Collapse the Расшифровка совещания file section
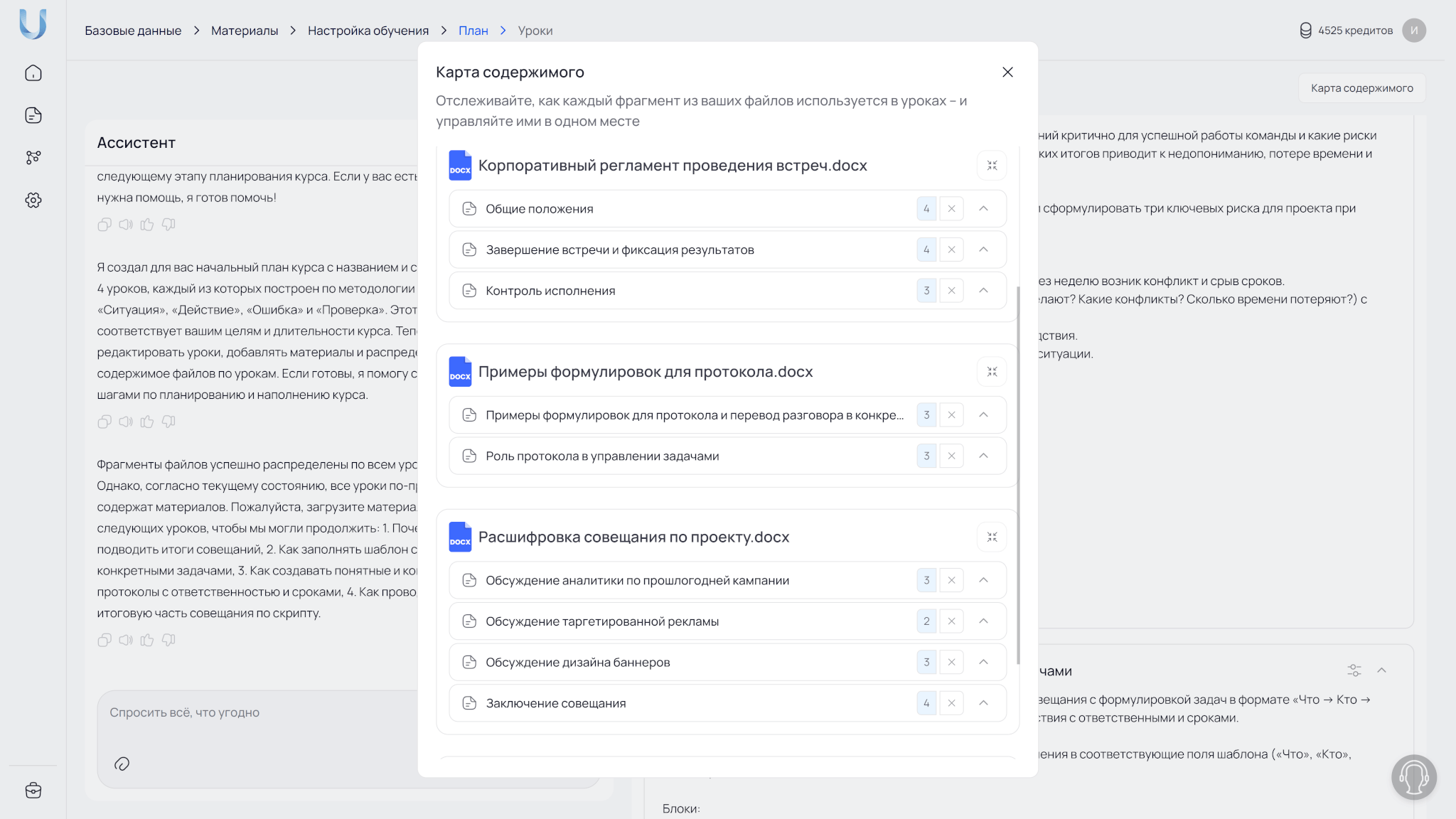The image size is (1456, 819). [x=992, y=537]
